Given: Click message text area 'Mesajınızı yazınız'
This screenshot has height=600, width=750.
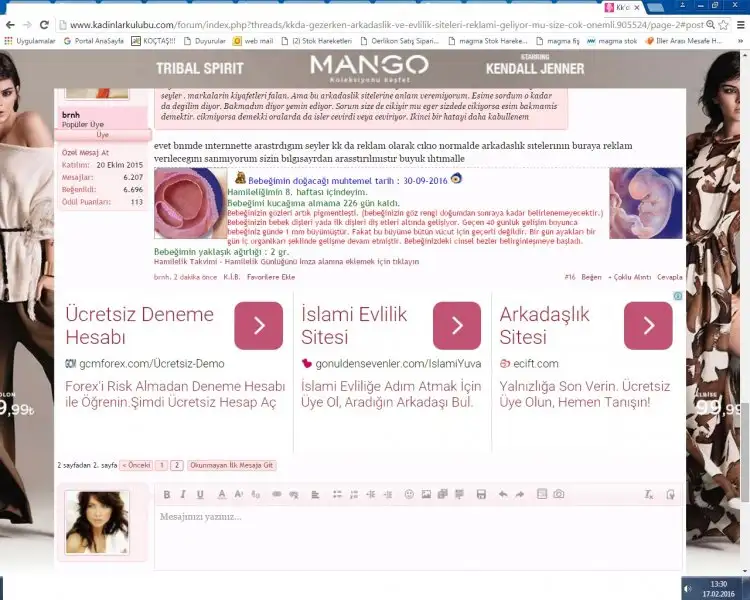Looking at the screenshot, I should [x=419, y=536].
